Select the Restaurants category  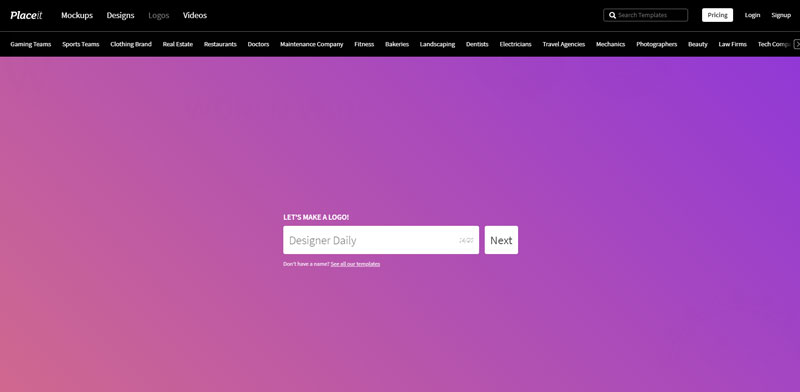(220, 44)
